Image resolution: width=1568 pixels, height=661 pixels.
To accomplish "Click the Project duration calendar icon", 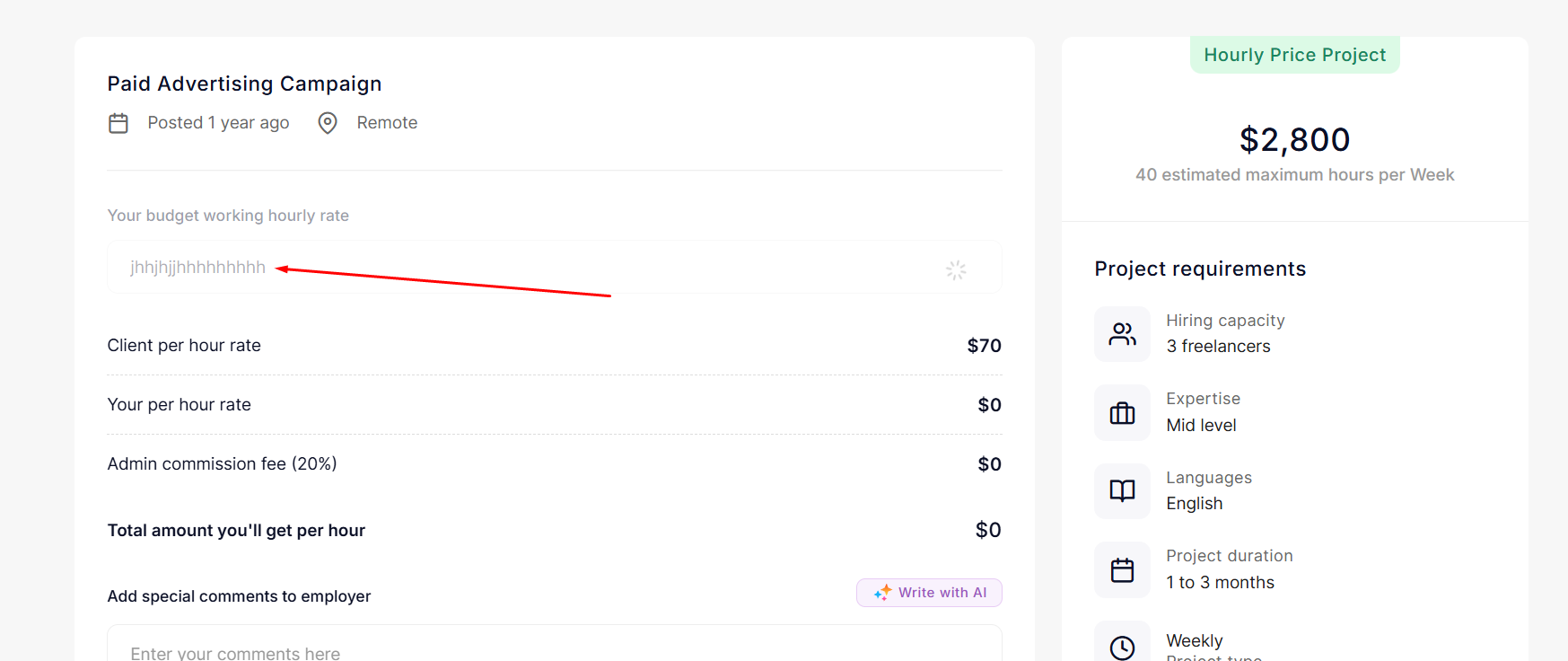I will click(1122, 570).
